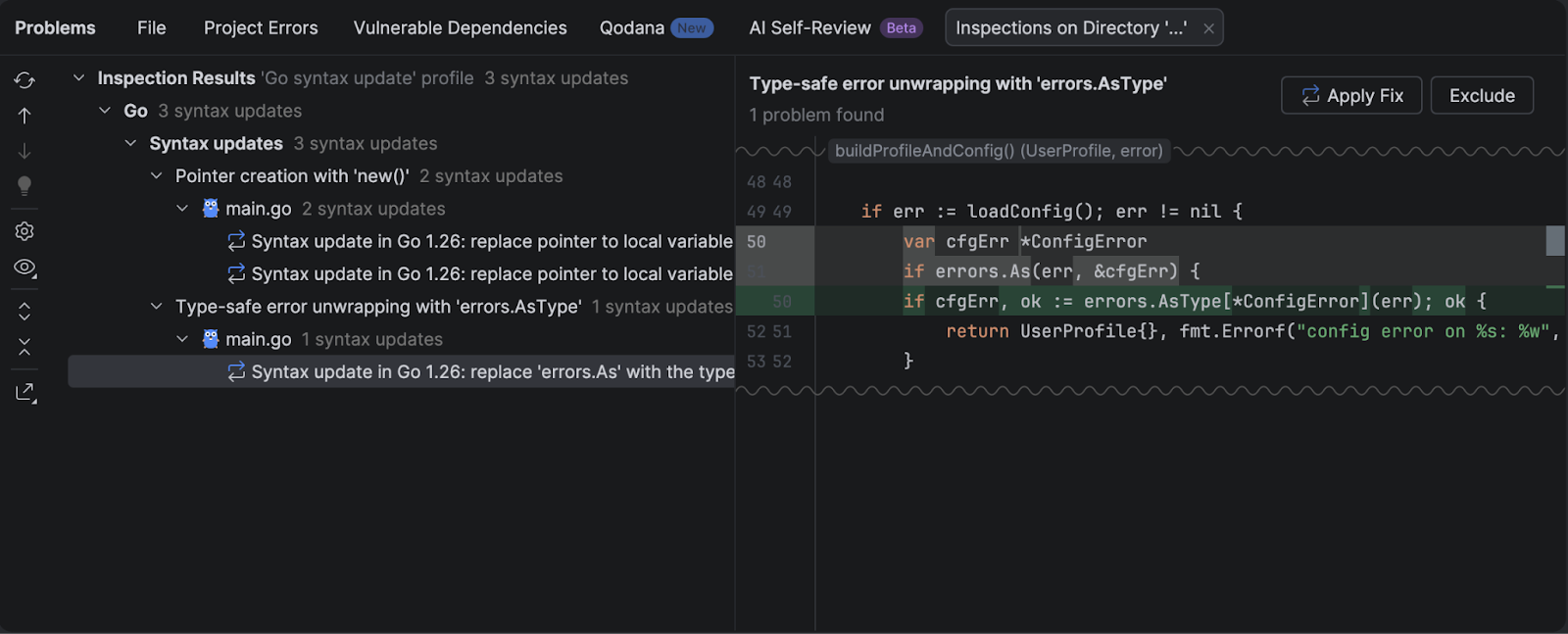Open inspection settings gear icon
The image size is (1568, 634).
24,231
